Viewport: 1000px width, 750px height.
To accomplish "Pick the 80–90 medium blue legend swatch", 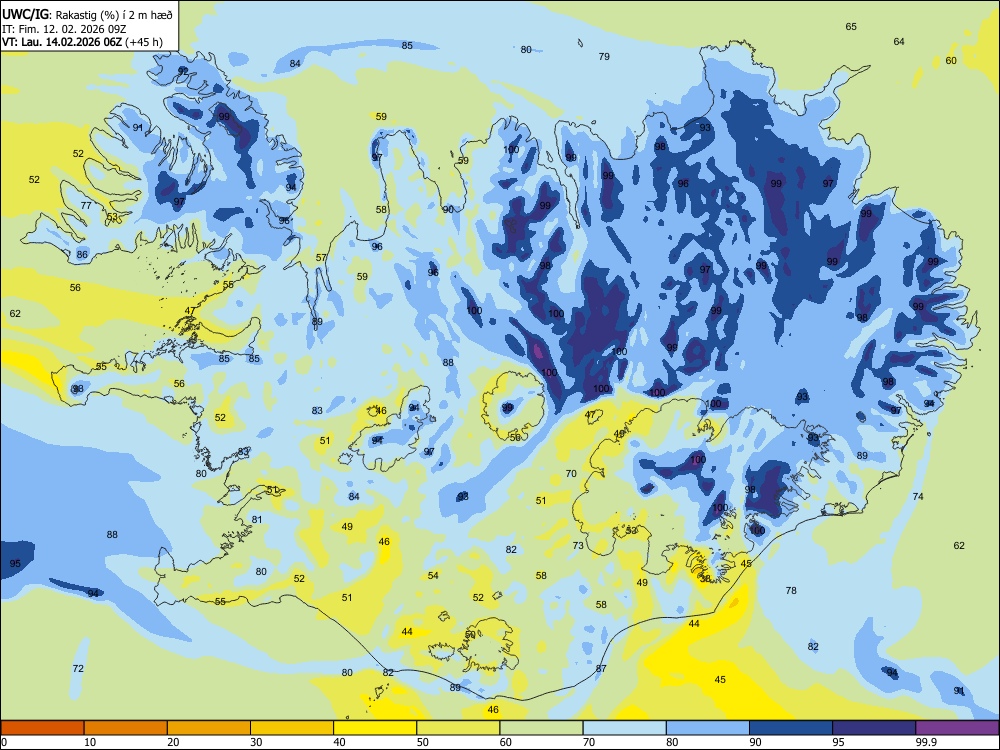I will tap(708, 728).
